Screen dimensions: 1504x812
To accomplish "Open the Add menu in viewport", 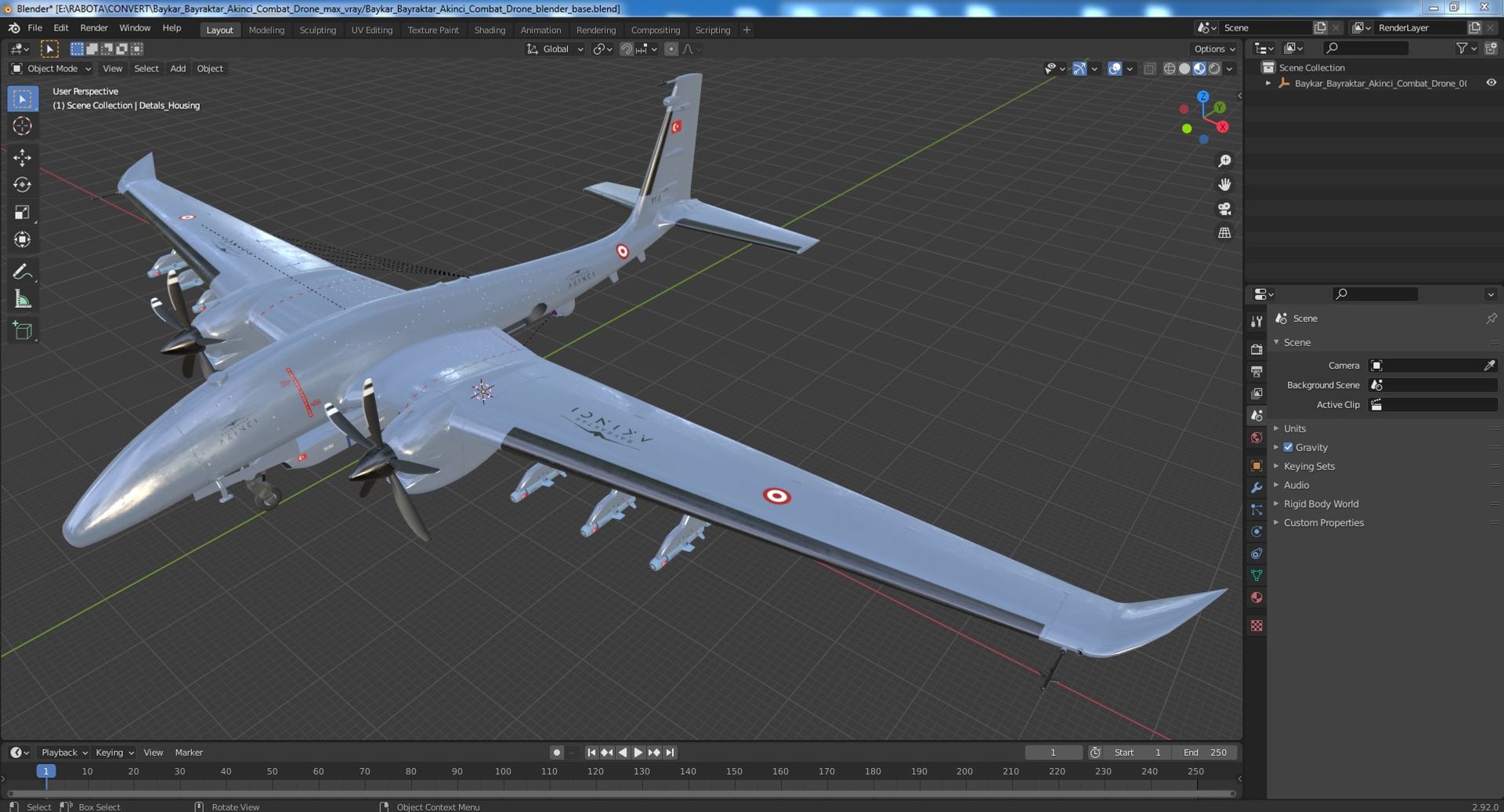I will [178, 69].
